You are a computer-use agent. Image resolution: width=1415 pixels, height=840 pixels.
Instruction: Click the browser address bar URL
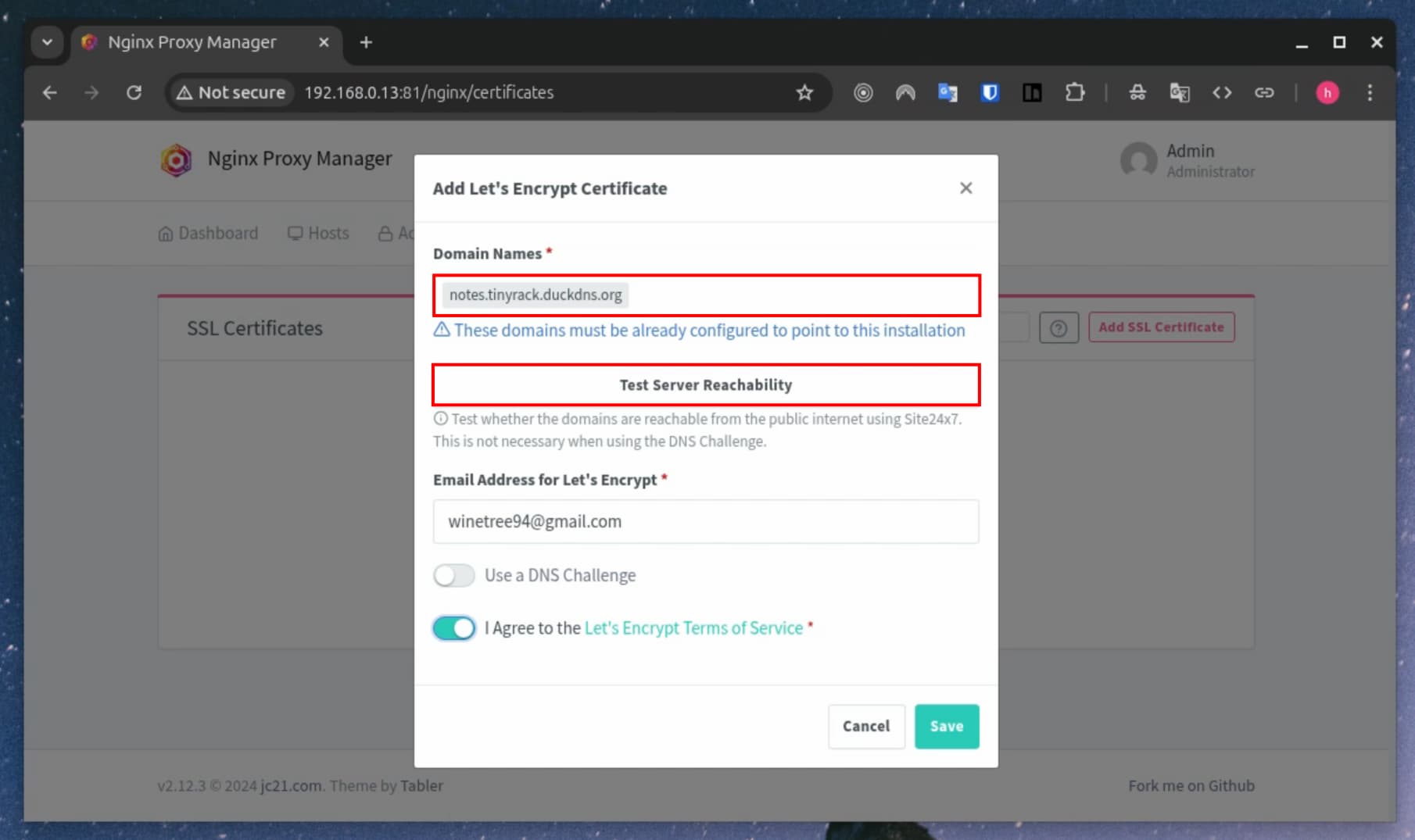click(x=428, y=93)
